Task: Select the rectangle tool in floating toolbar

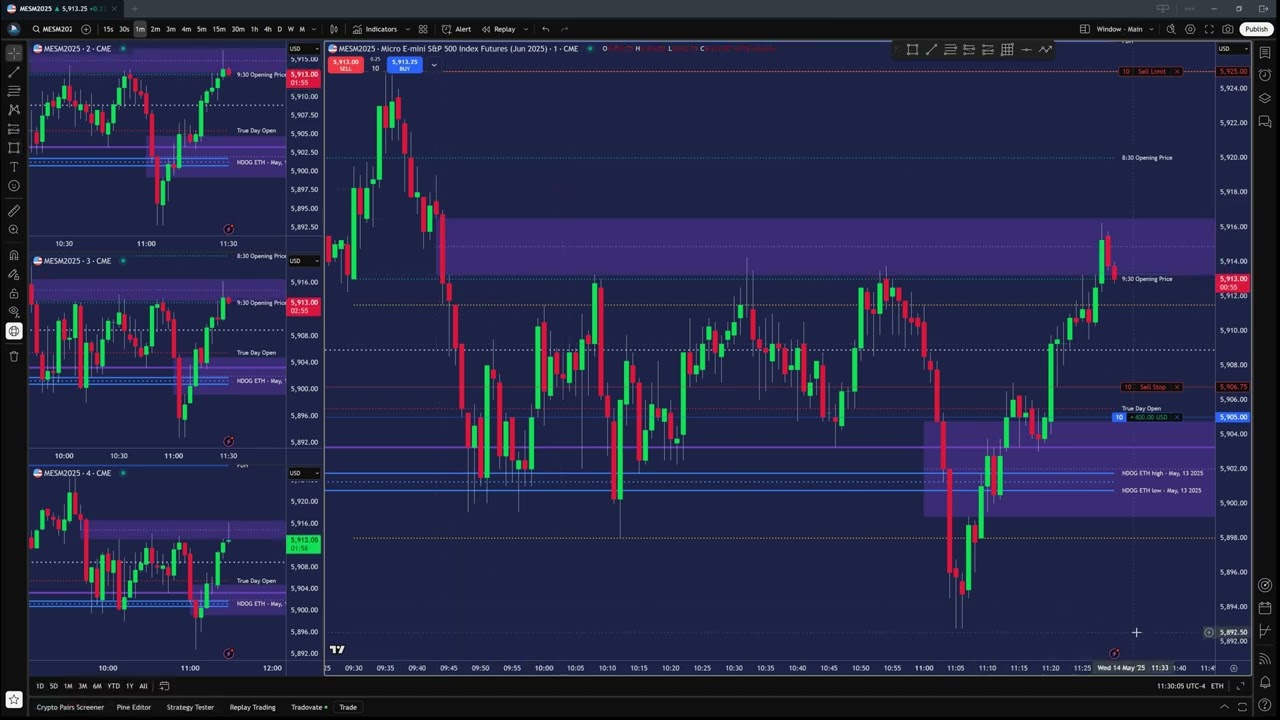Action: (x=912, y=49)
